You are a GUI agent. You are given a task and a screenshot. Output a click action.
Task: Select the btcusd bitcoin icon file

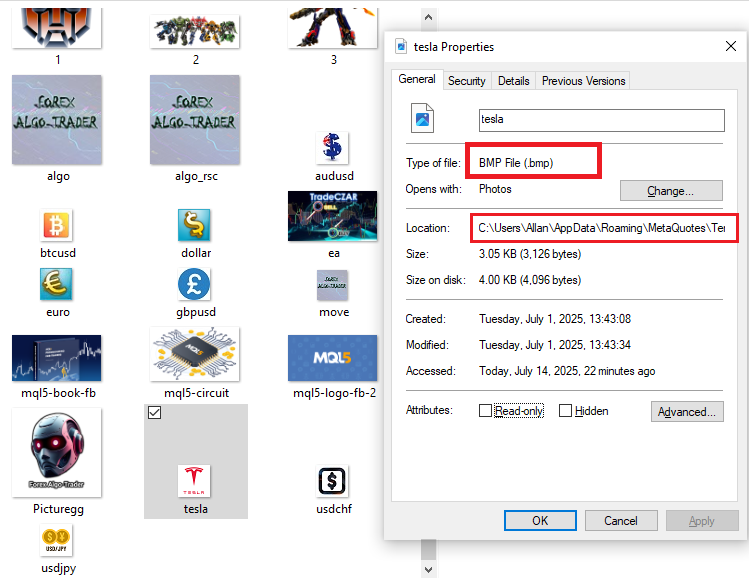click(x=56, y=225)
